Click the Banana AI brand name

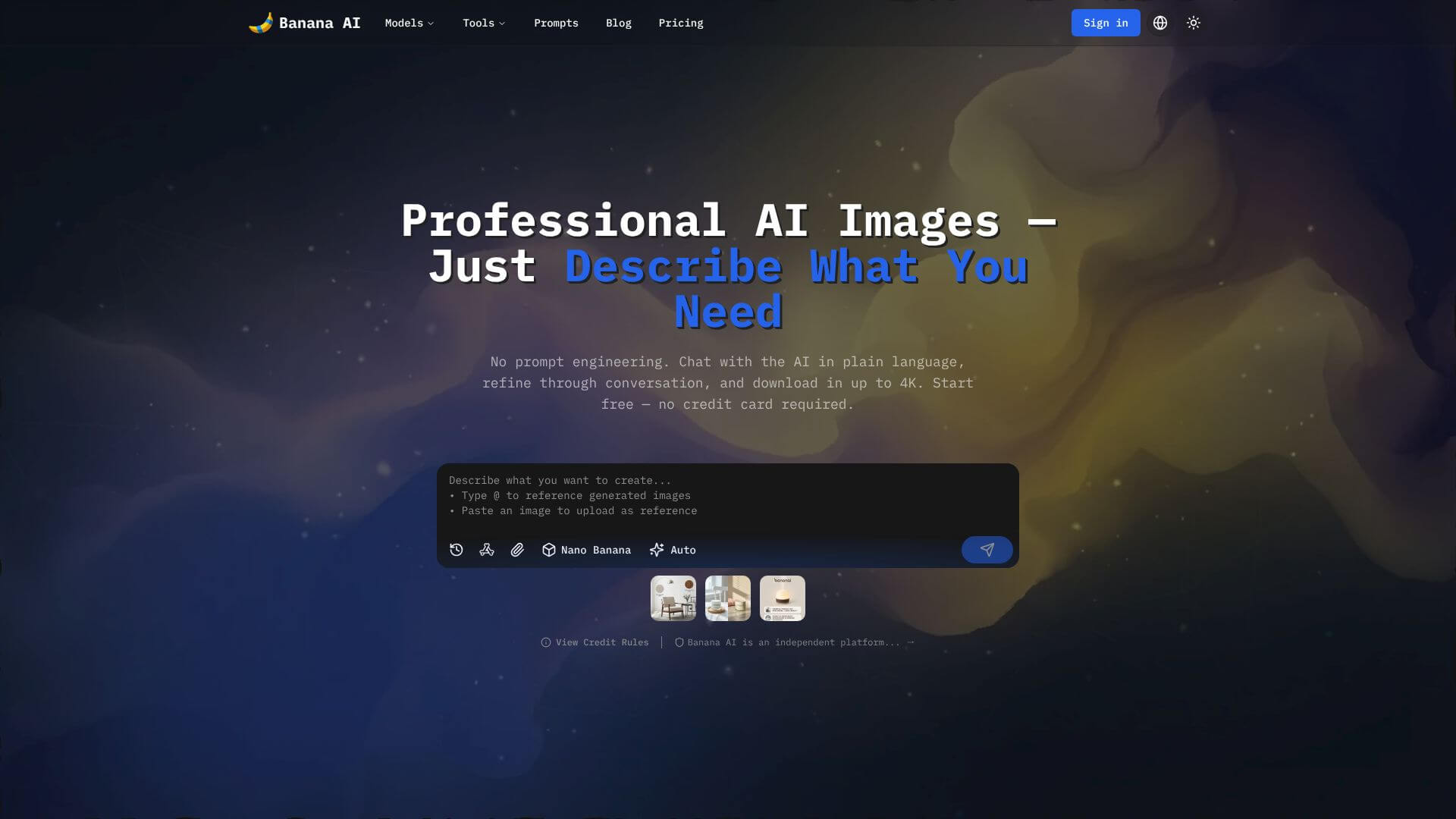pos(319,23)
